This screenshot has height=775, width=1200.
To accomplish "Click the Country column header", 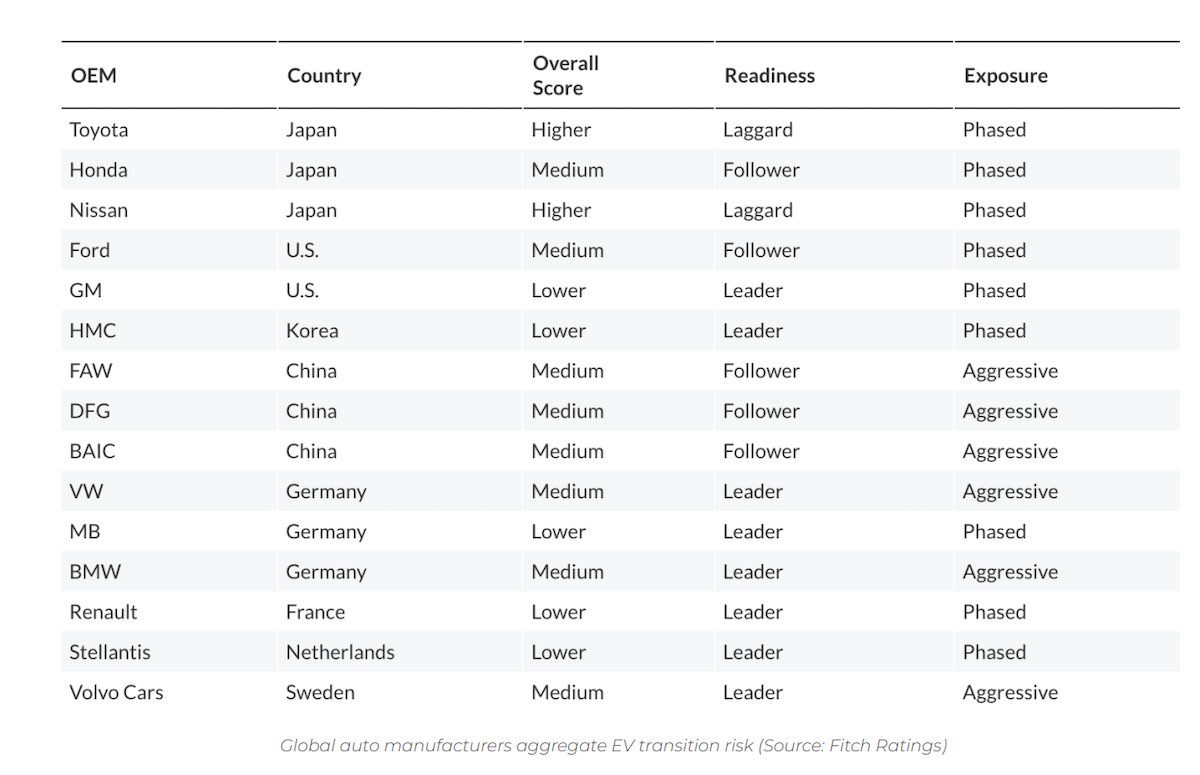I will [x=324, y=76].
